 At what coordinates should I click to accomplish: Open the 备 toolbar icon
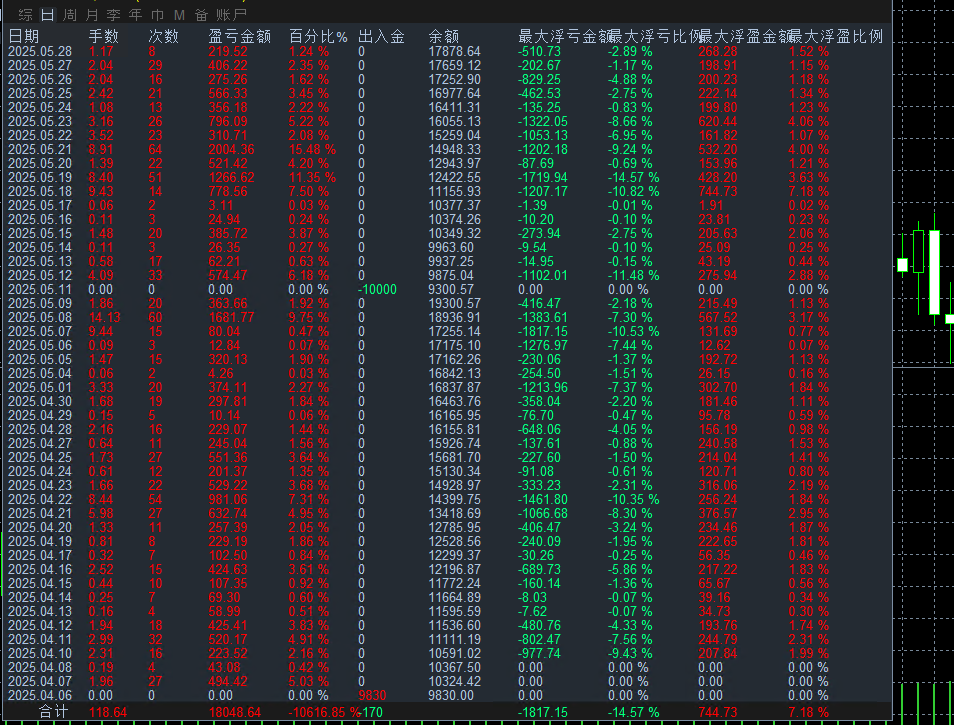pos(202,14)
